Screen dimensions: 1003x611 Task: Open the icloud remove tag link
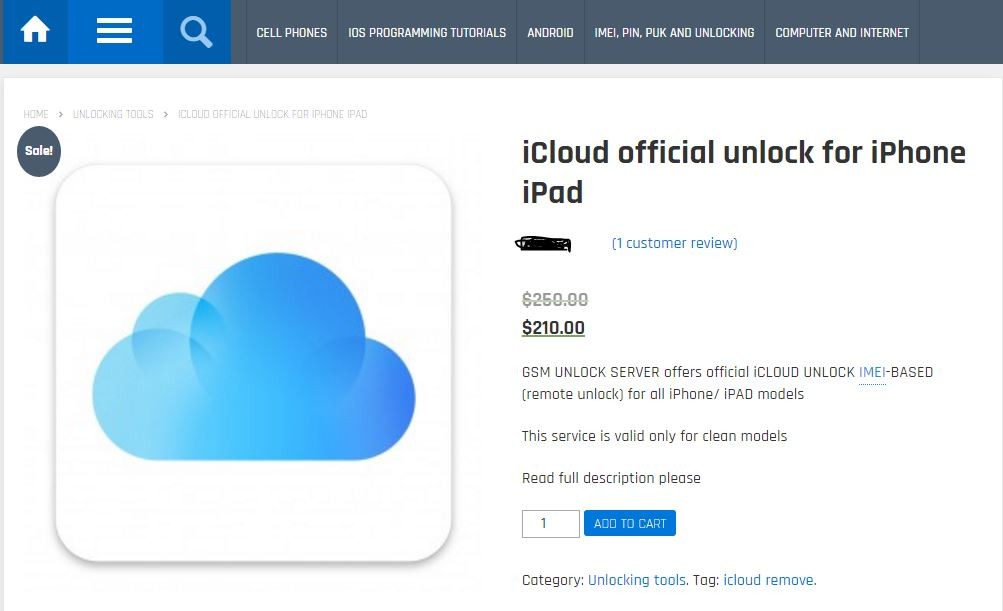[769, 580]
